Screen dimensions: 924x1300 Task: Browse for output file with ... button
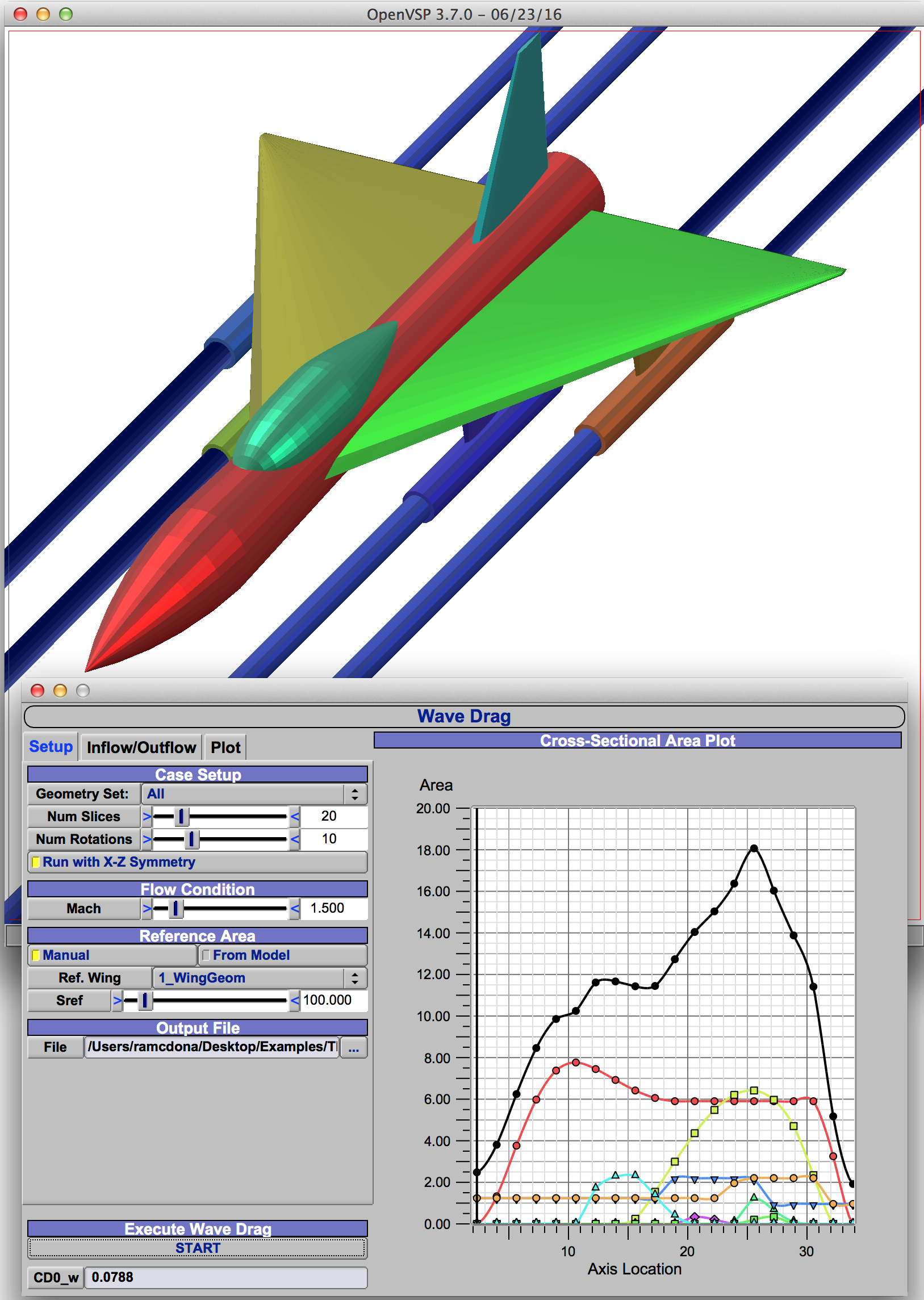point(354,1047)
